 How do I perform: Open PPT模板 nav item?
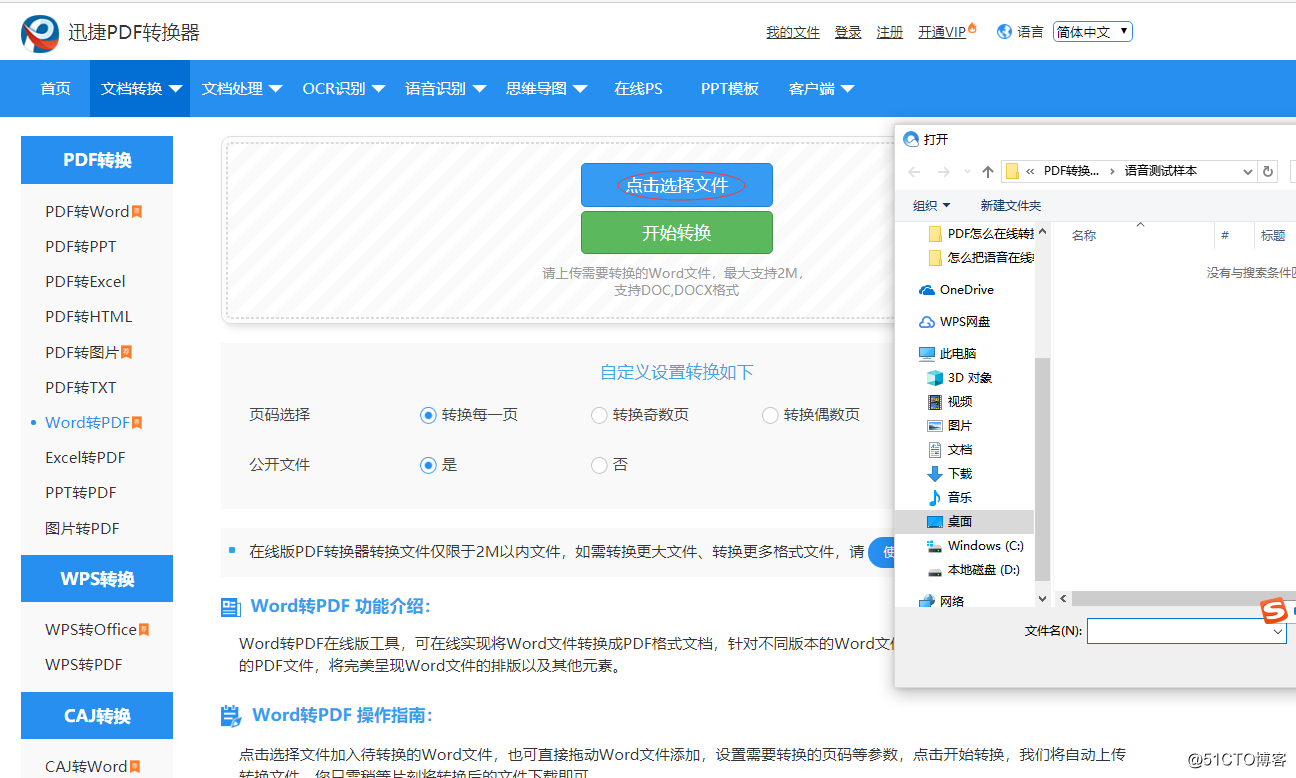click(730, 88)
